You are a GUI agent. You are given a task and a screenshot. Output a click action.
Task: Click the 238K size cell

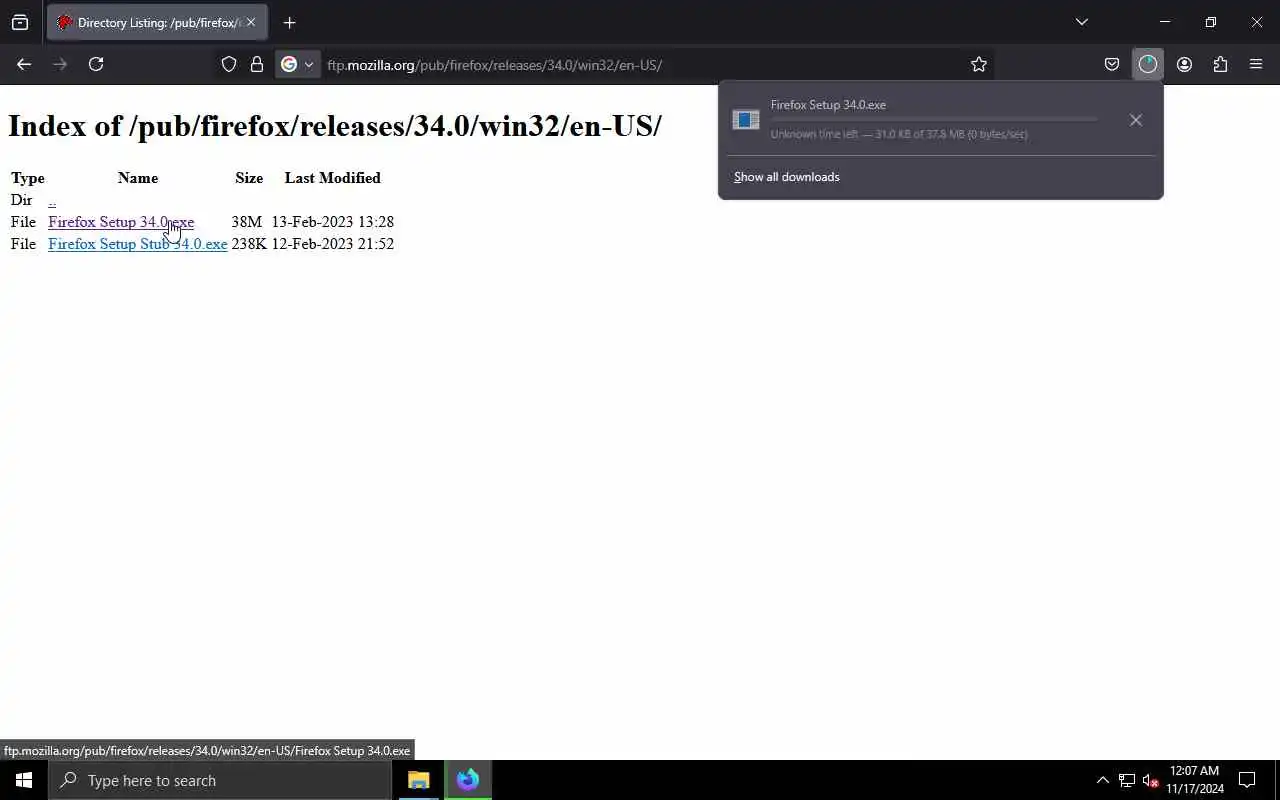pos(249,244)
